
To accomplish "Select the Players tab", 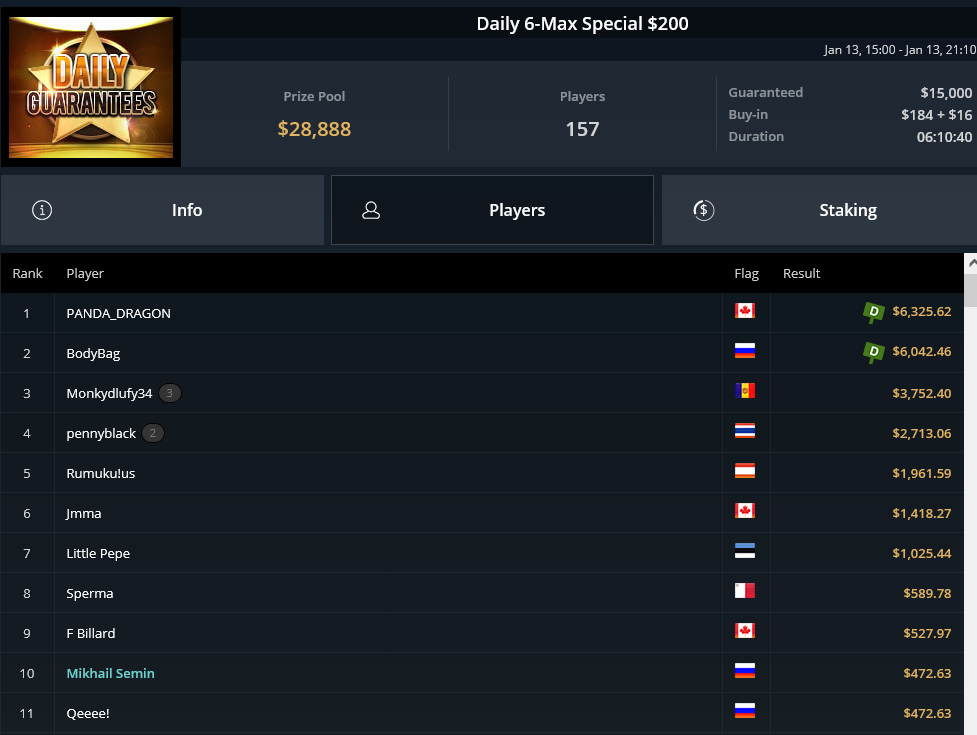I will pos(492,210).
